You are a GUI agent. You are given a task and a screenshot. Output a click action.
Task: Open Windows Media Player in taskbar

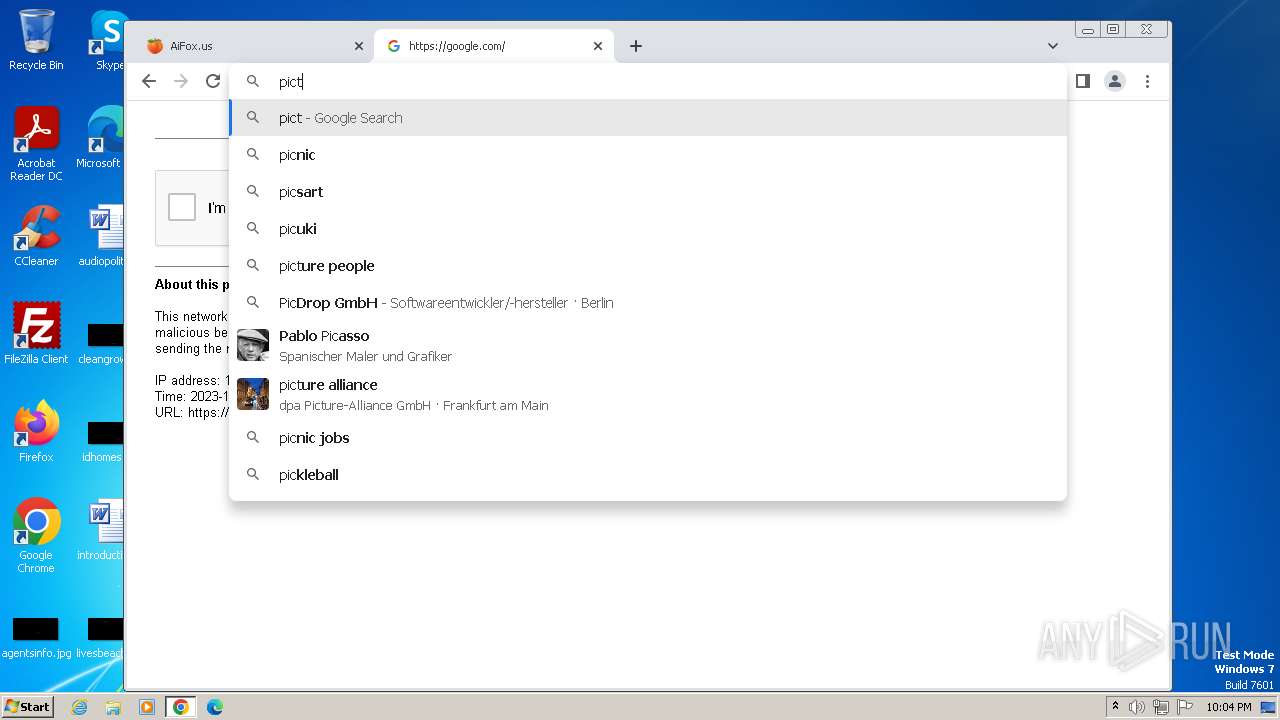click(x=147, y=707)
